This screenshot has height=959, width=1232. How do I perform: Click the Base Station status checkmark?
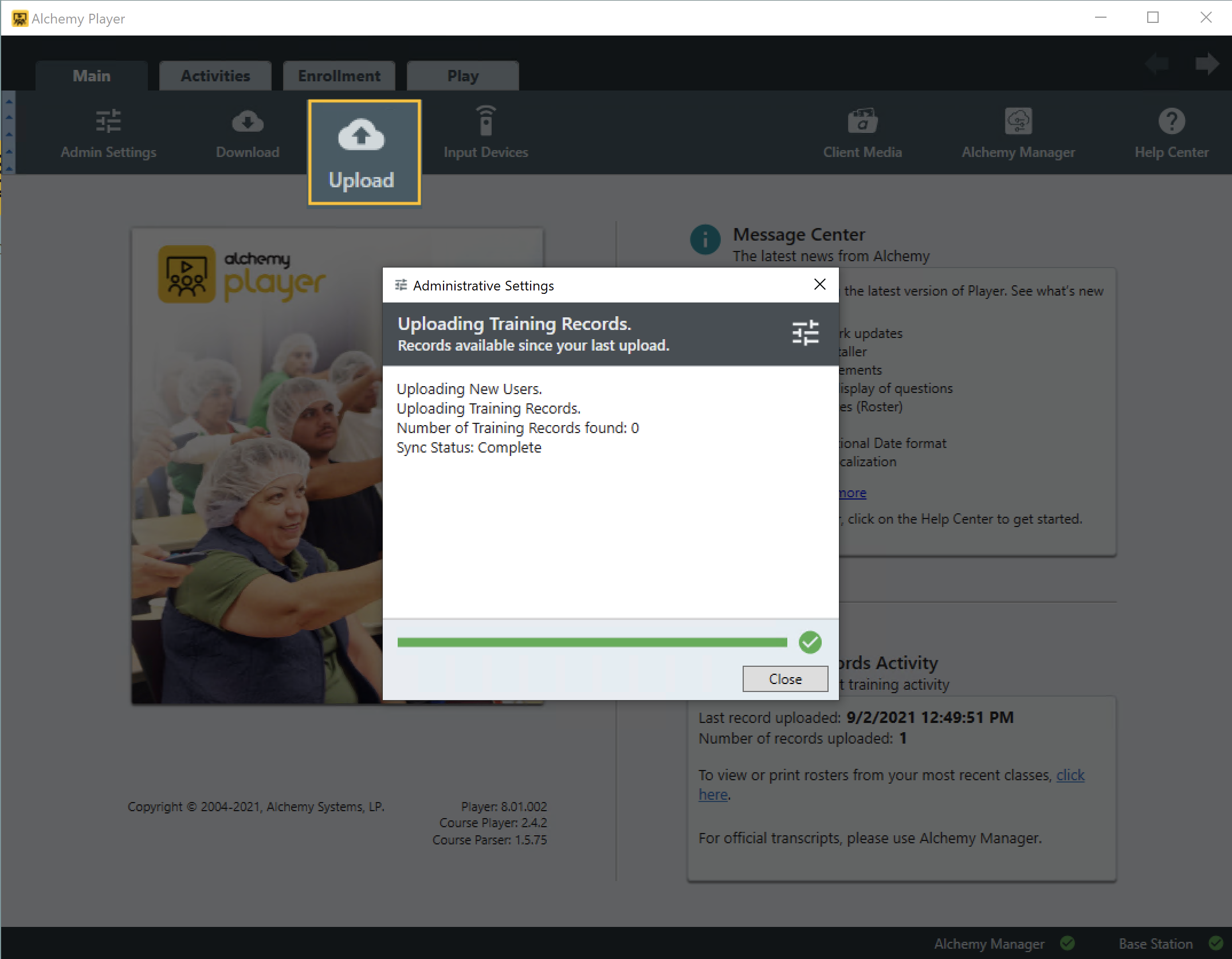point(1215,943)
